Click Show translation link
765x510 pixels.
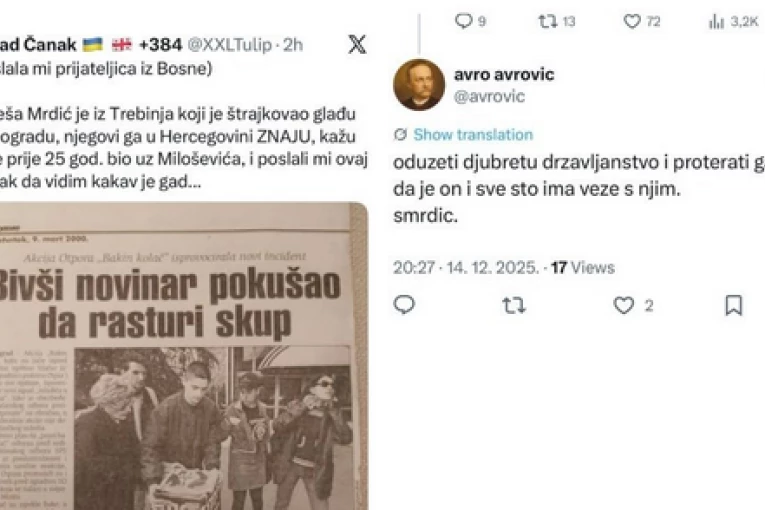[473, 135]
